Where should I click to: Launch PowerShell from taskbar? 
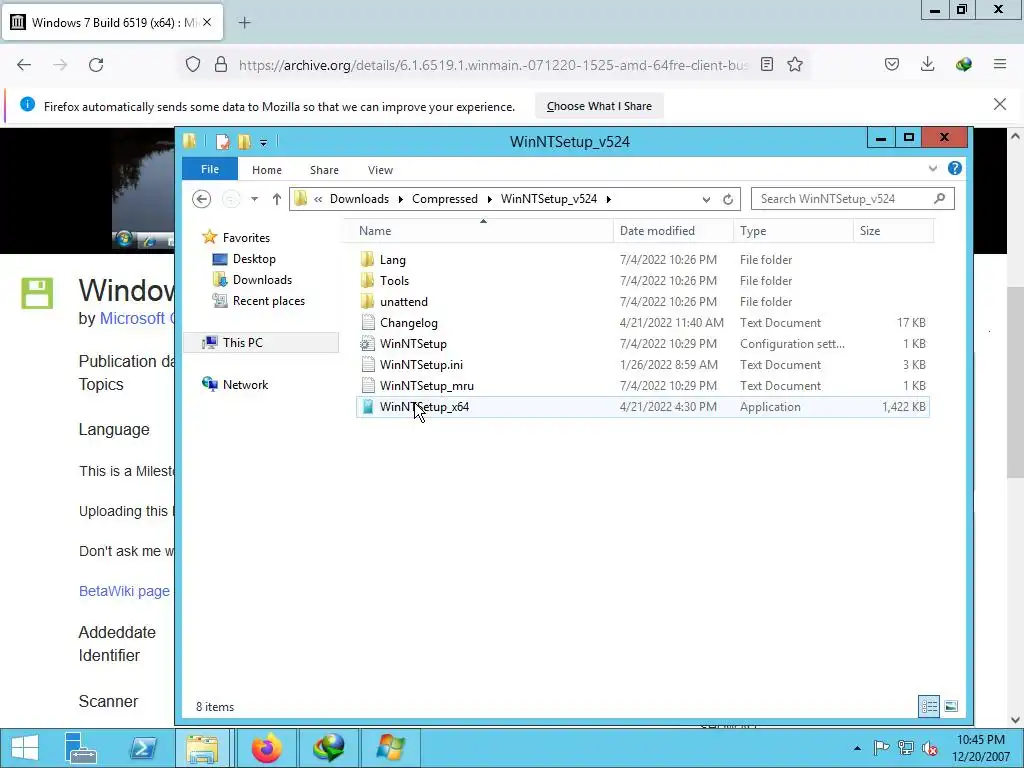tap(142, 747)
